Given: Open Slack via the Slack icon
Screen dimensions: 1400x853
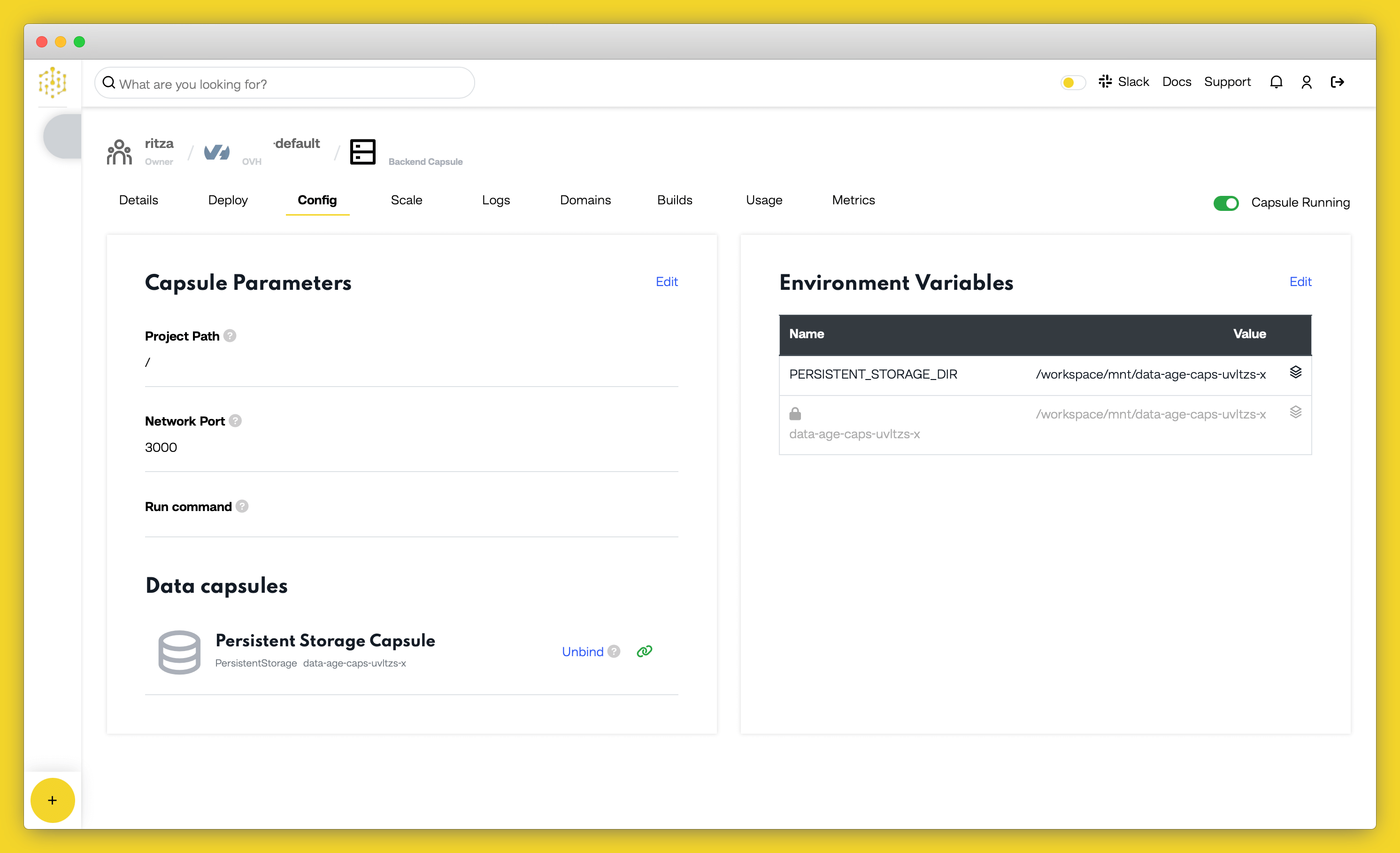Looking at the screenshot, I should tap(1106, 82).
